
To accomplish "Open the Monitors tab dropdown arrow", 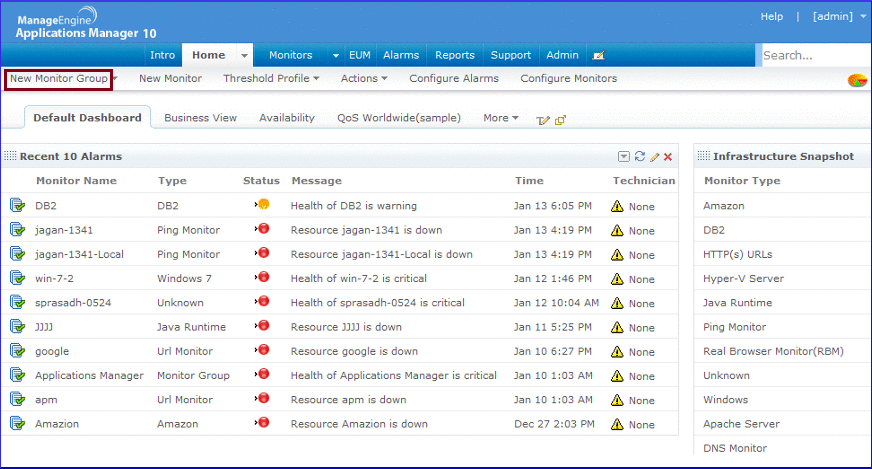I will [335, 56].
